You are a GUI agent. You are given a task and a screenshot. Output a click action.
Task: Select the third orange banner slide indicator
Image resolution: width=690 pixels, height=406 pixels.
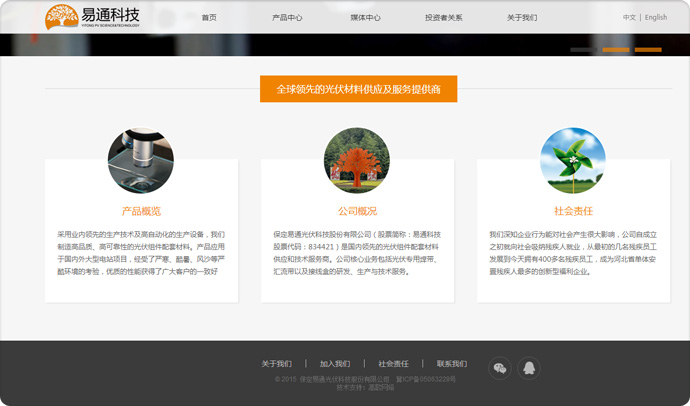point(648,50)
